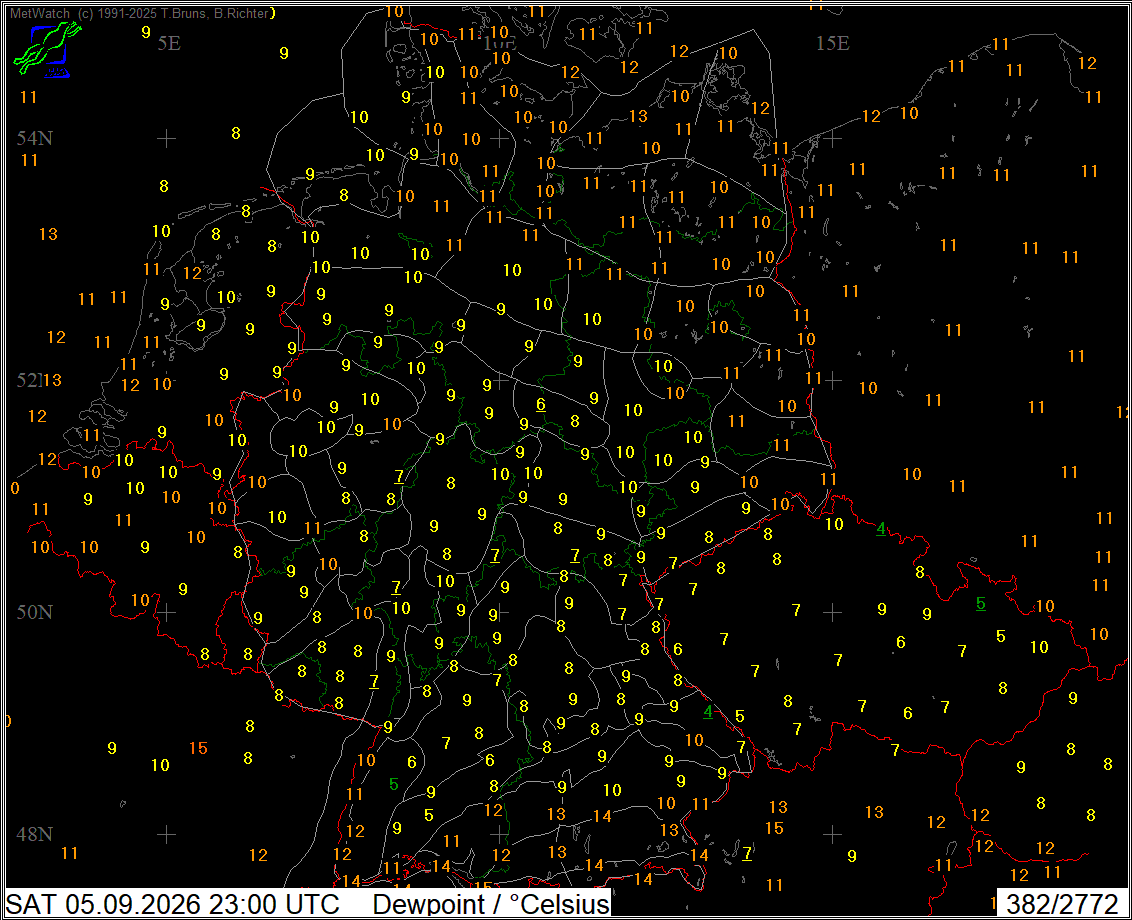
Task: Select the underlined 6 dewpoint station value
Action: [541, 404]
